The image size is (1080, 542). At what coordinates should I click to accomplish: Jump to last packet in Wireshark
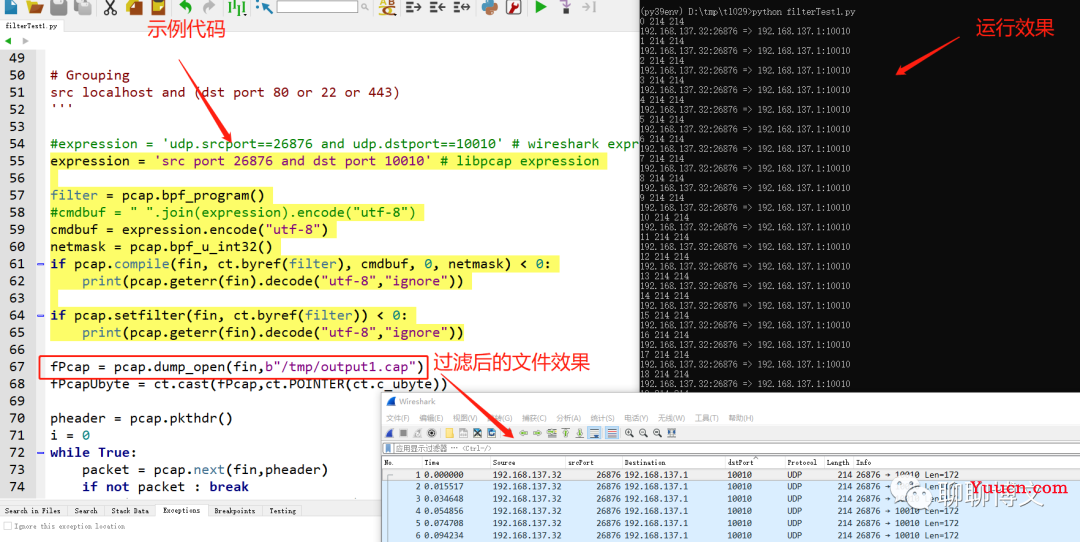pyautogui.click(x=579, y=433)
